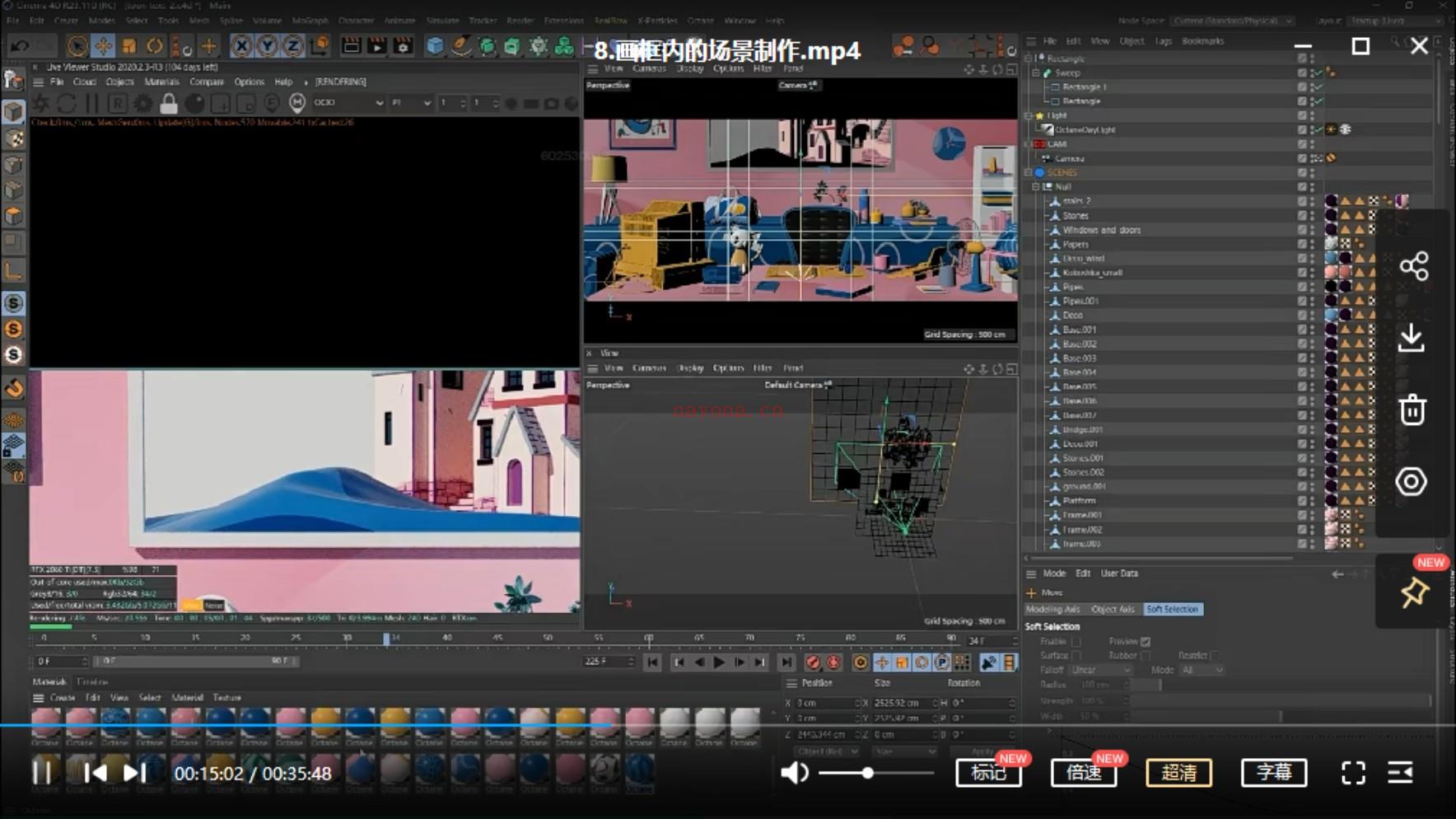Open Live Viewer Options menu

[249, 82]
